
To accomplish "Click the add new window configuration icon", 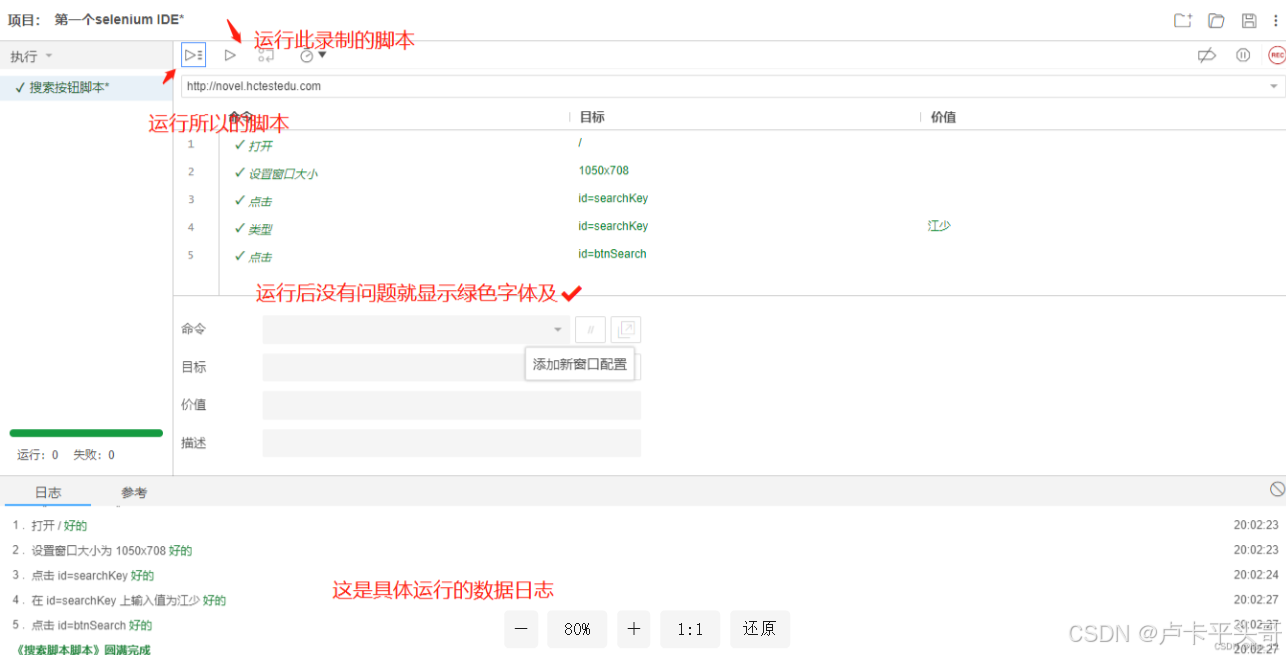I will tap(626, 329).
